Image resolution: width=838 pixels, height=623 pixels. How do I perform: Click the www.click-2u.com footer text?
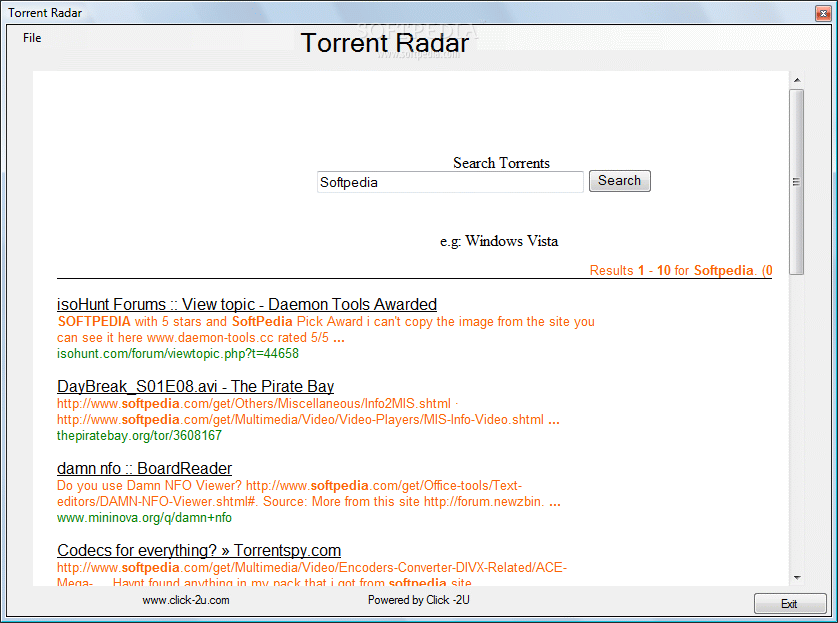tap(186, 600)
